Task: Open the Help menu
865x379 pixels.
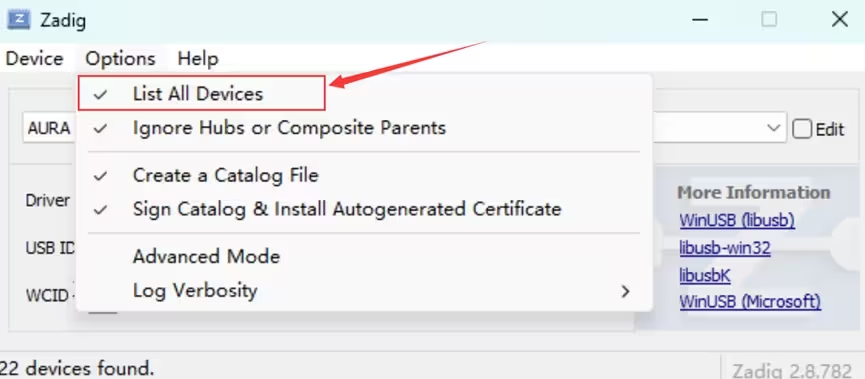Action: point(198,58)
